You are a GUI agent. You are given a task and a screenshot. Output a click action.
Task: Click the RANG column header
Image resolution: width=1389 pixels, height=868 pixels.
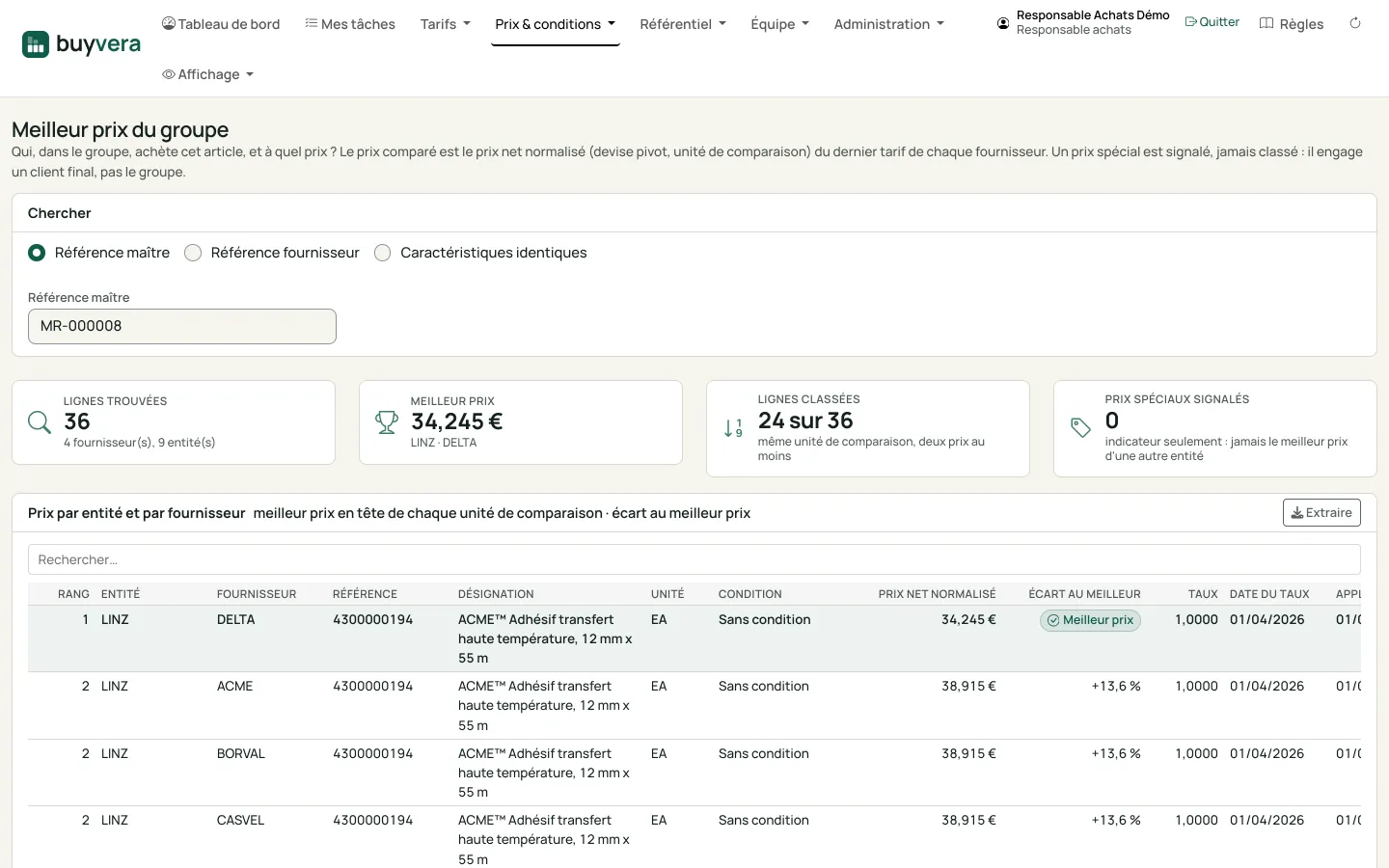(x=73, y=594)
